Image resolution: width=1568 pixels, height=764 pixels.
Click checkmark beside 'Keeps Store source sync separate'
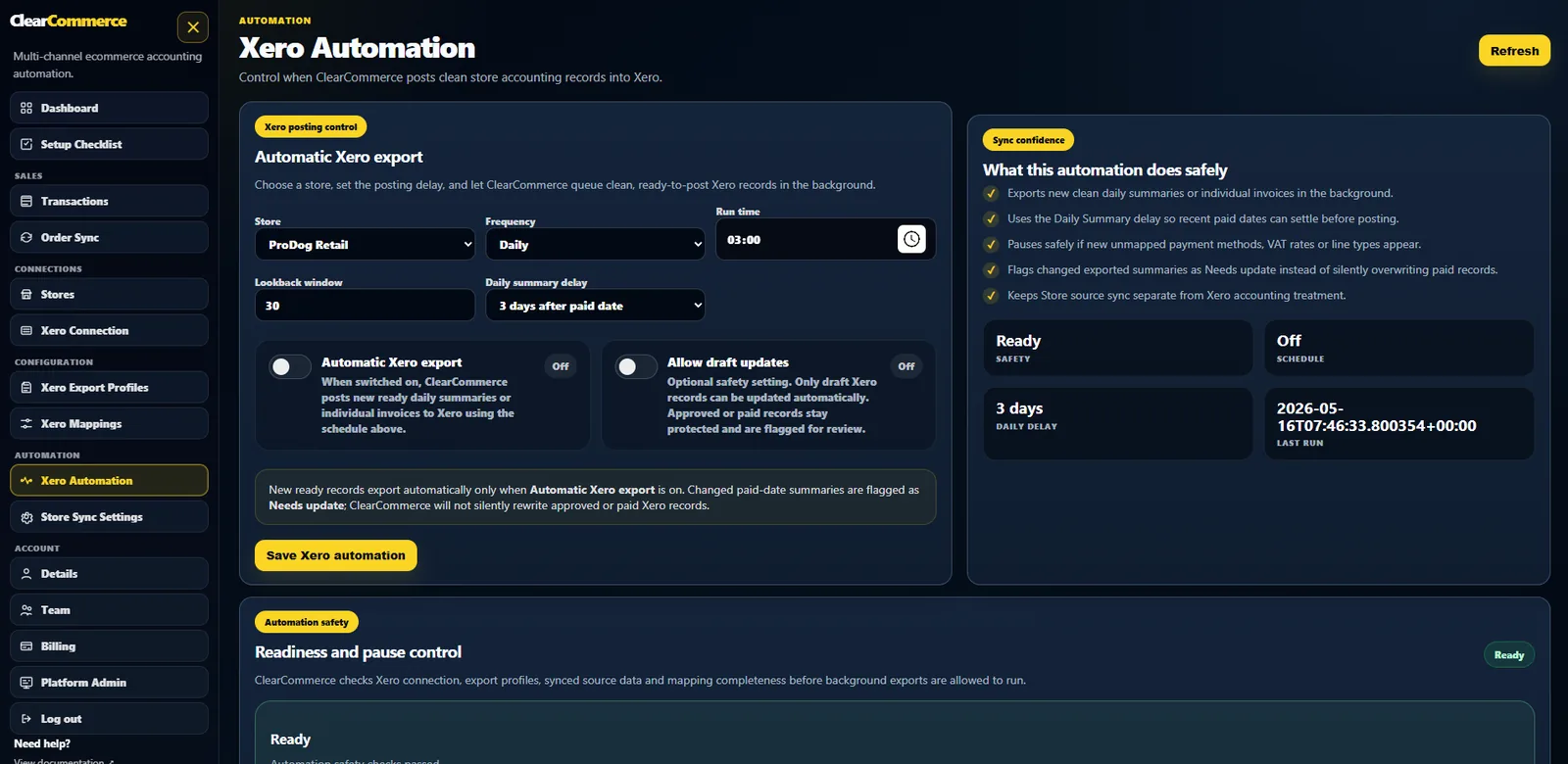click(991, 295)
